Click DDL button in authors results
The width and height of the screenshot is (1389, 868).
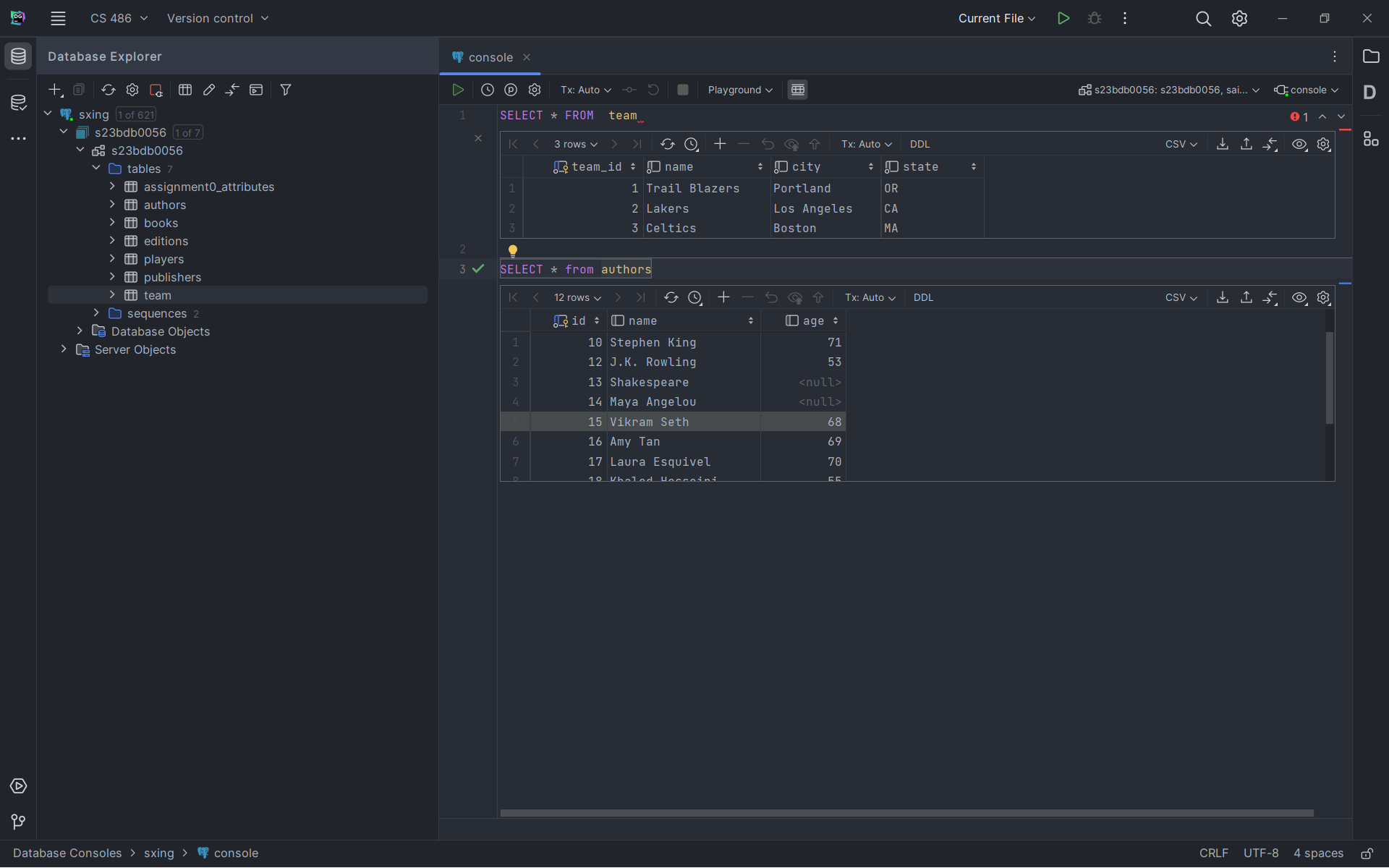tap(923, 297)
